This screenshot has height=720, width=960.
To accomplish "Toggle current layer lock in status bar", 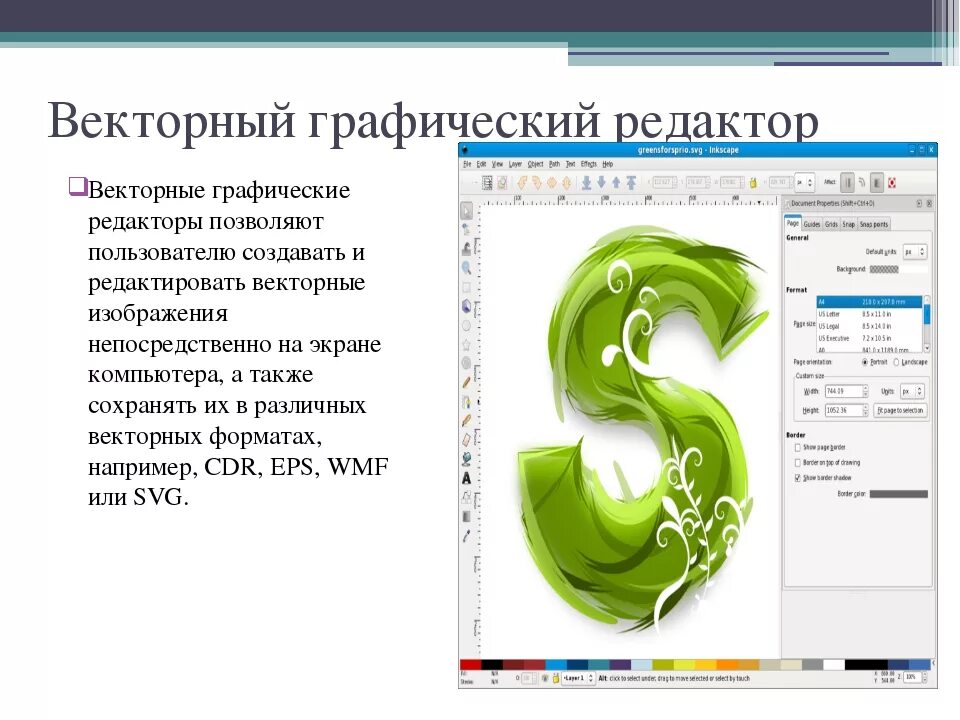I will point(556,678).
